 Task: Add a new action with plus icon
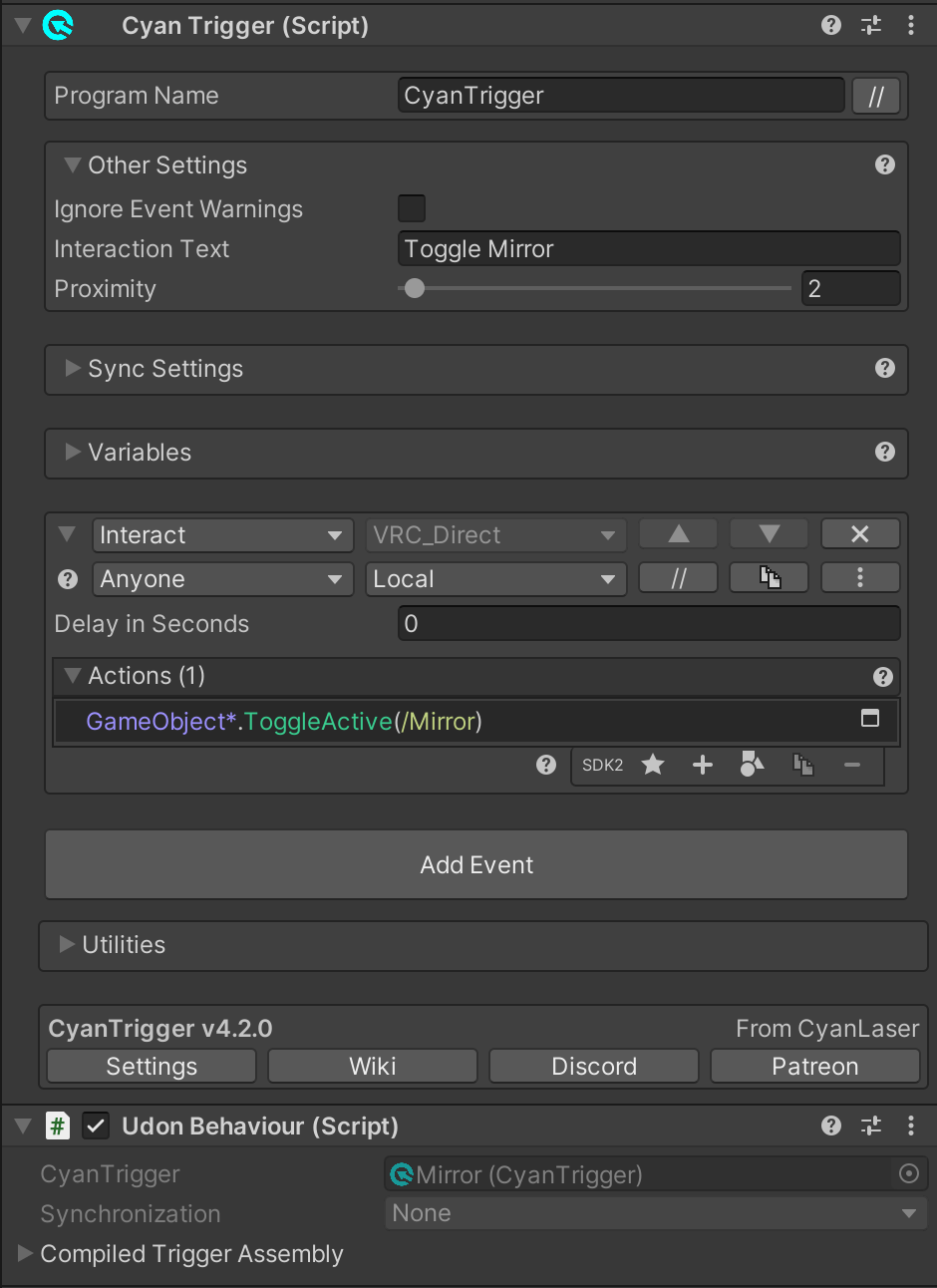coord(703,765)
